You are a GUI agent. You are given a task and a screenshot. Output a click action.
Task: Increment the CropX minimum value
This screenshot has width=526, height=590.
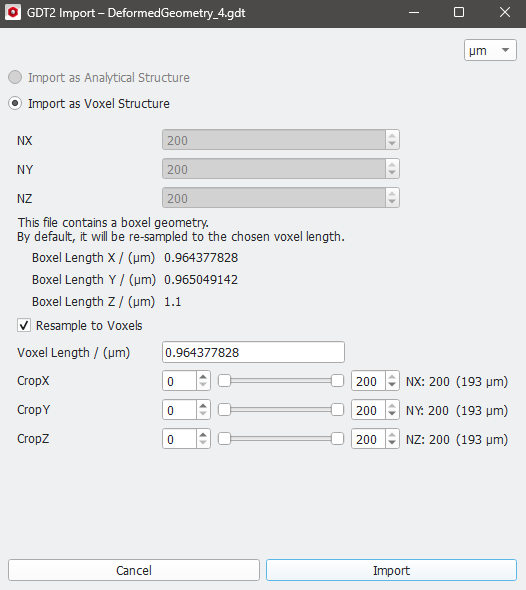[x=203, y=376]
